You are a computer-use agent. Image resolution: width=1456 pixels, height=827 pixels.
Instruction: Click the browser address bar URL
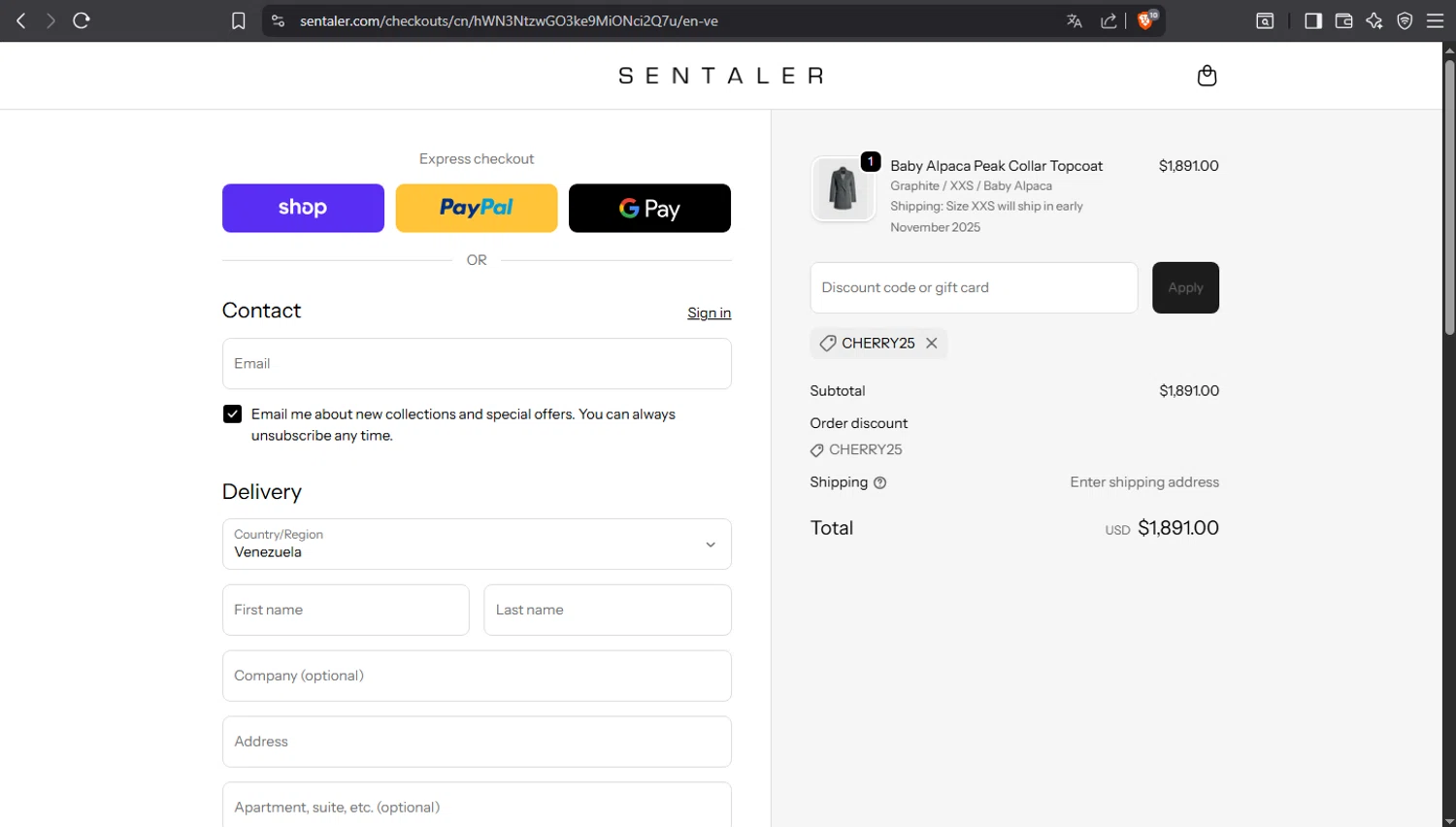pos(509,20)
